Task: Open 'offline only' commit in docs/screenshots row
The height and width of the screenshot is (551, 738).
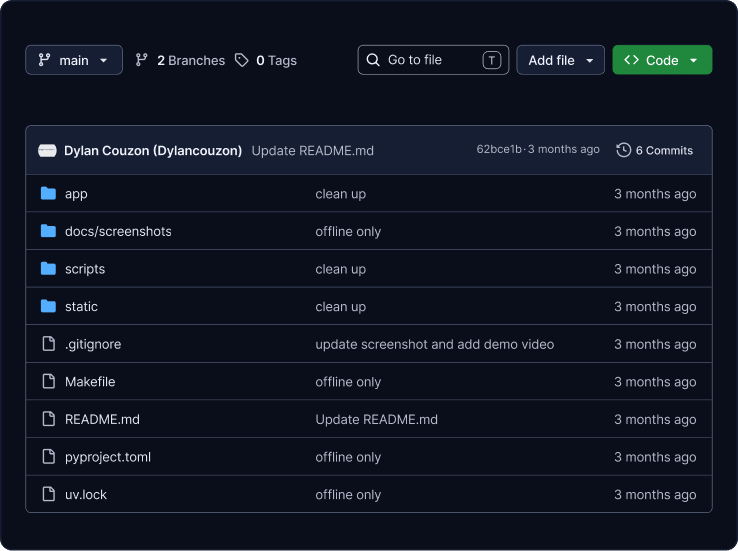Action: click(x=348, y=232)
